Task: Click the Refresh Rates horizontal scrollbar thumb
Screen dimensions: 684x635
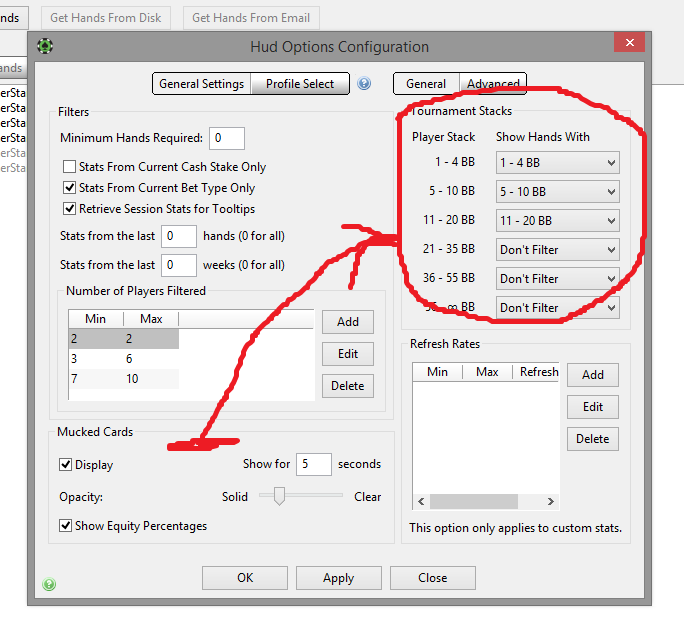Action: coord(474,502)
